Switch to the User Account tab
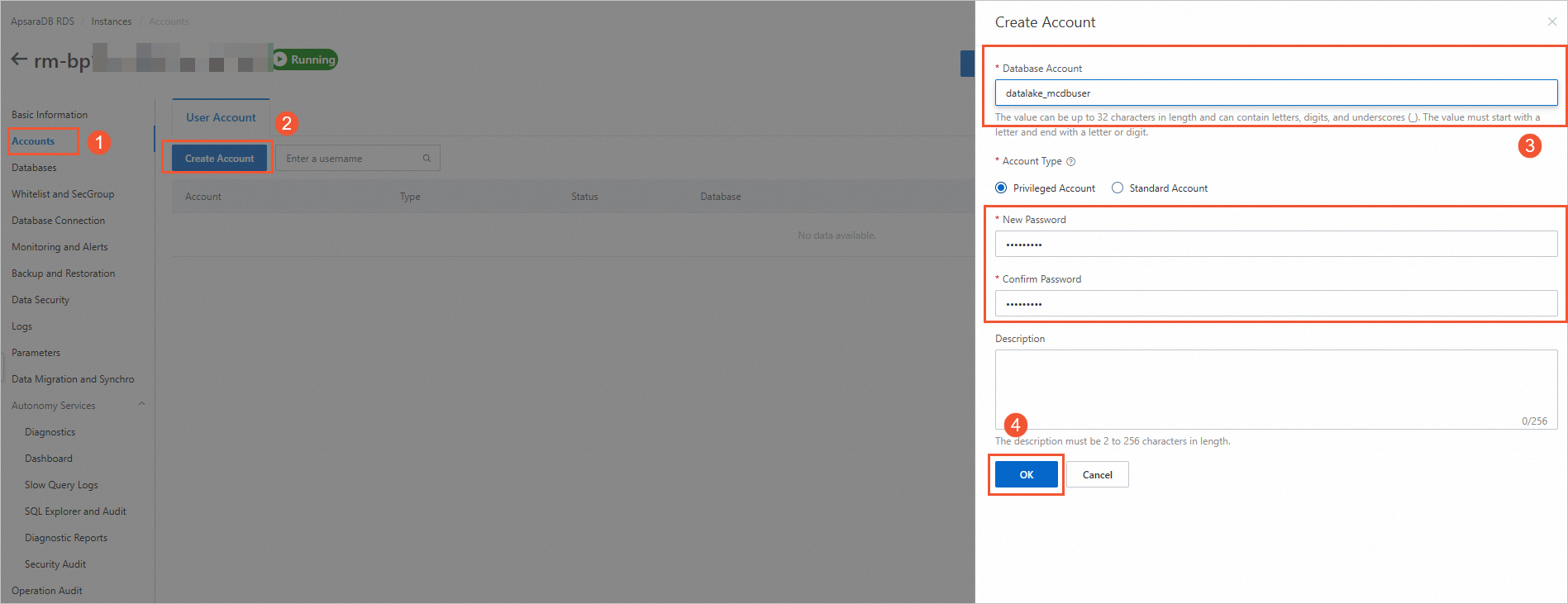The height and width of the screenshot is (604, 1568). click(221, 117)
